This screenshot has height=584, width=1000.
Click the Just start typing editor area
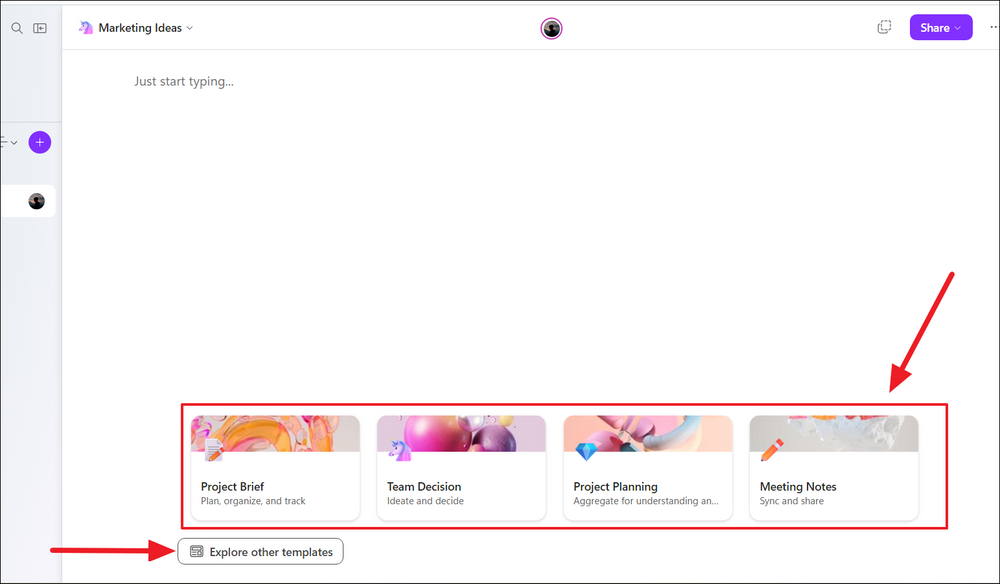[x=184, y=81]
